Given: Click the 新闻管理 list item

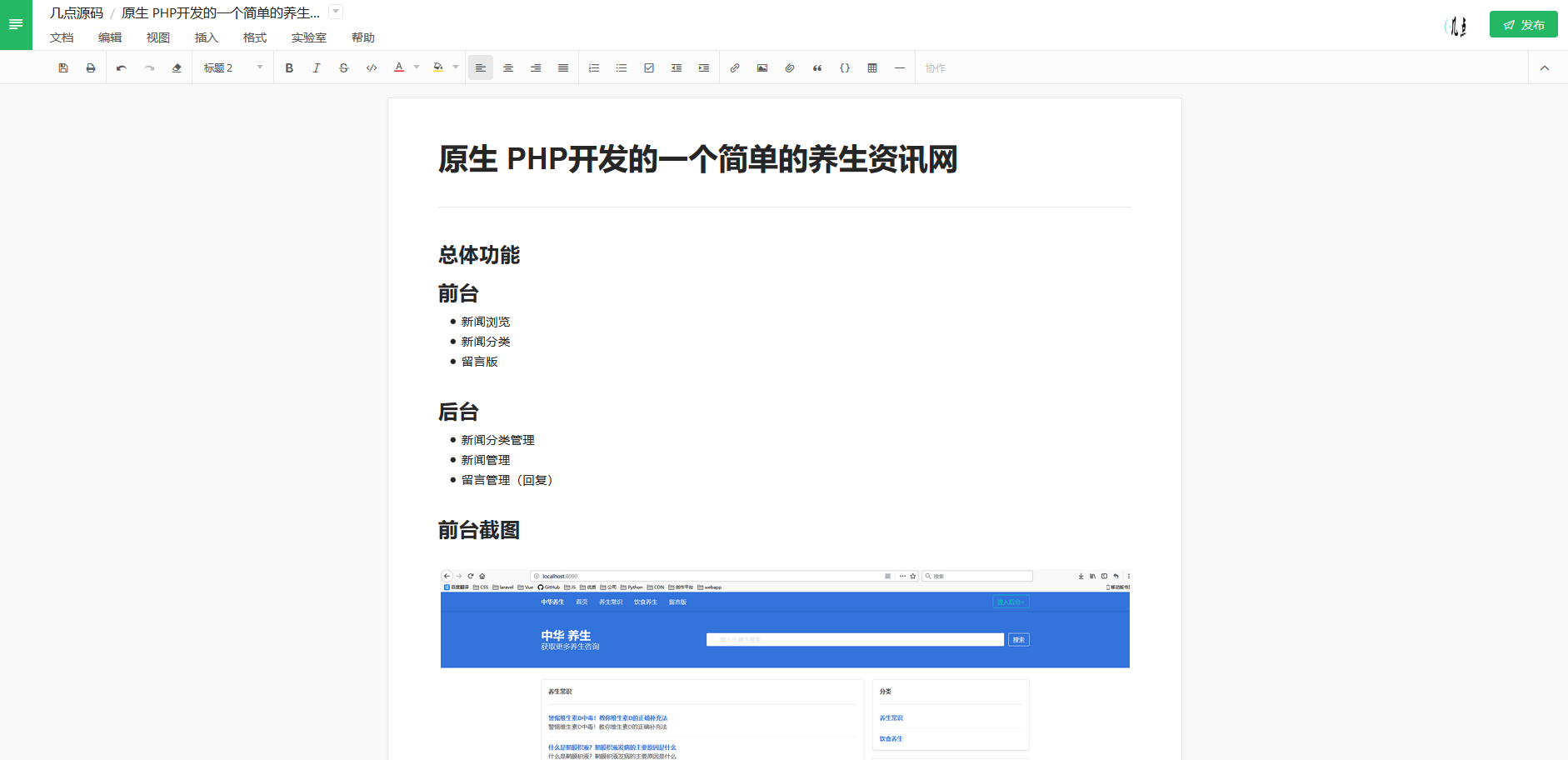Looking at the screenshot, I should pos(486,460).
